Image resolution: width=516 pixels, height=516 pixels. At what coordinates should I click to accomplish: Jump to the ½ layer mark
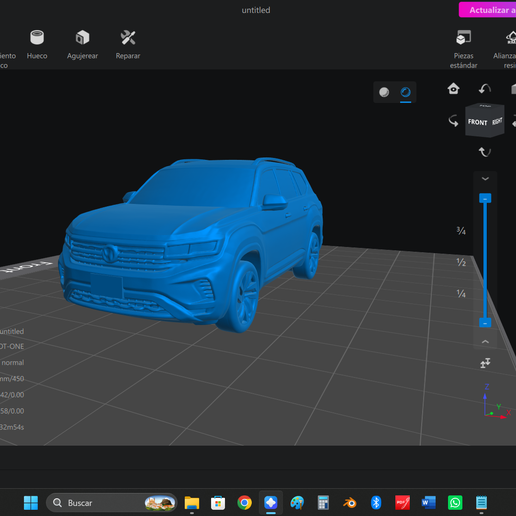tap(461, 262)
